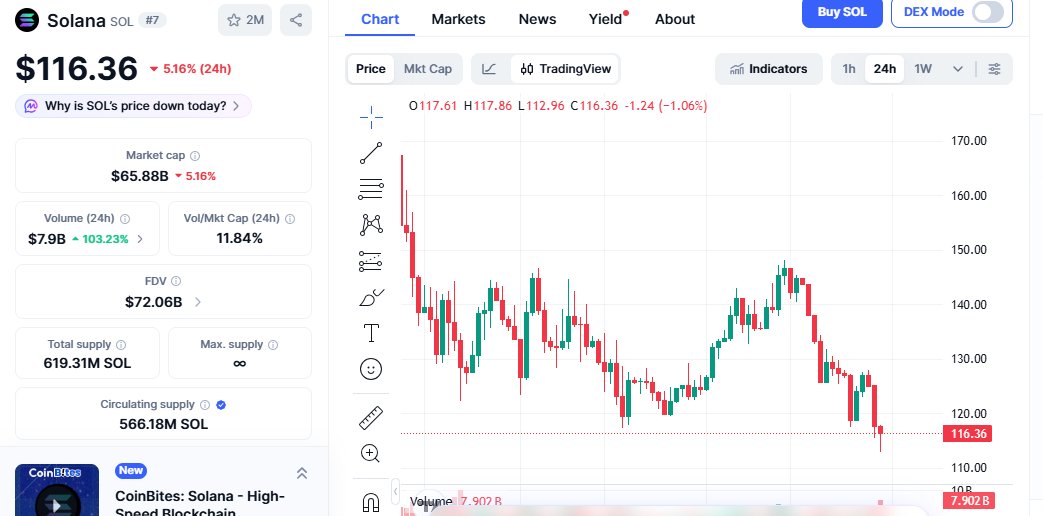
Task: Select the Fibonacci retracement tool
Action: click(x=371, y=188)
